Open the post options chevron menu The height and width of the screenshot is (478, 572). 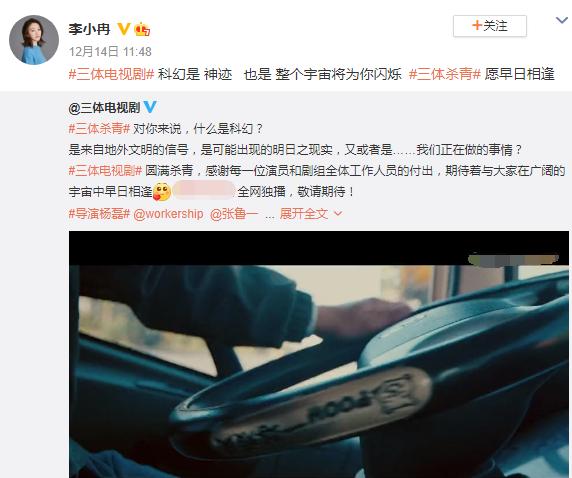click(562, 20)
